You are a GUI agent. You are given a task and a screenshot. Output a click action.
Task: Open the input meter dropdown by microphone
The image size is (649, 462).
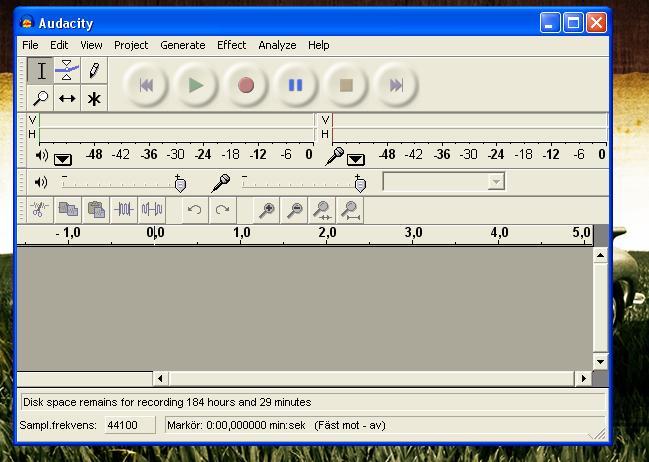[356, 158]
